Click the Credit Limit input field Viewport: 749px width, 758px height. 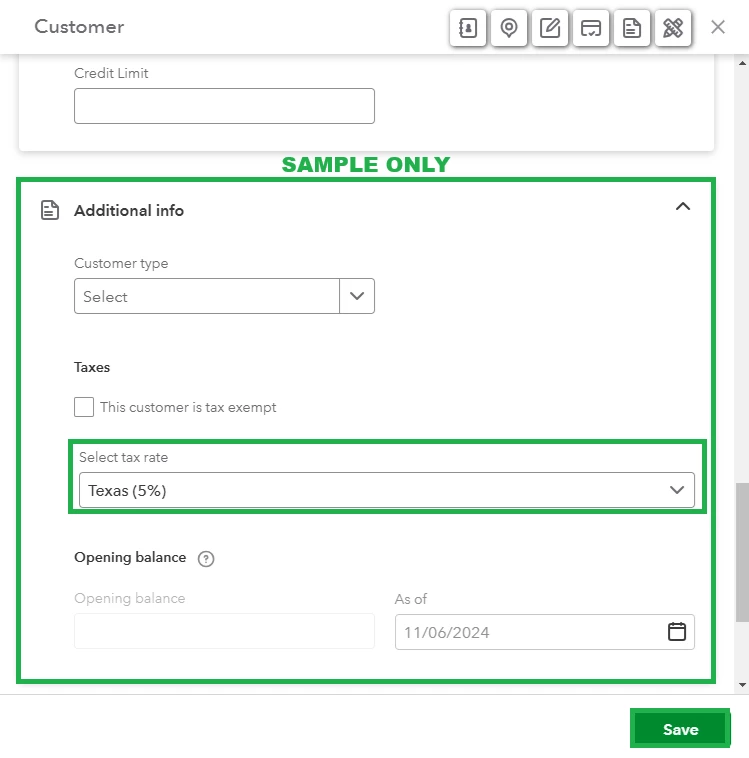pyautogui.click(x=224, y=106)
